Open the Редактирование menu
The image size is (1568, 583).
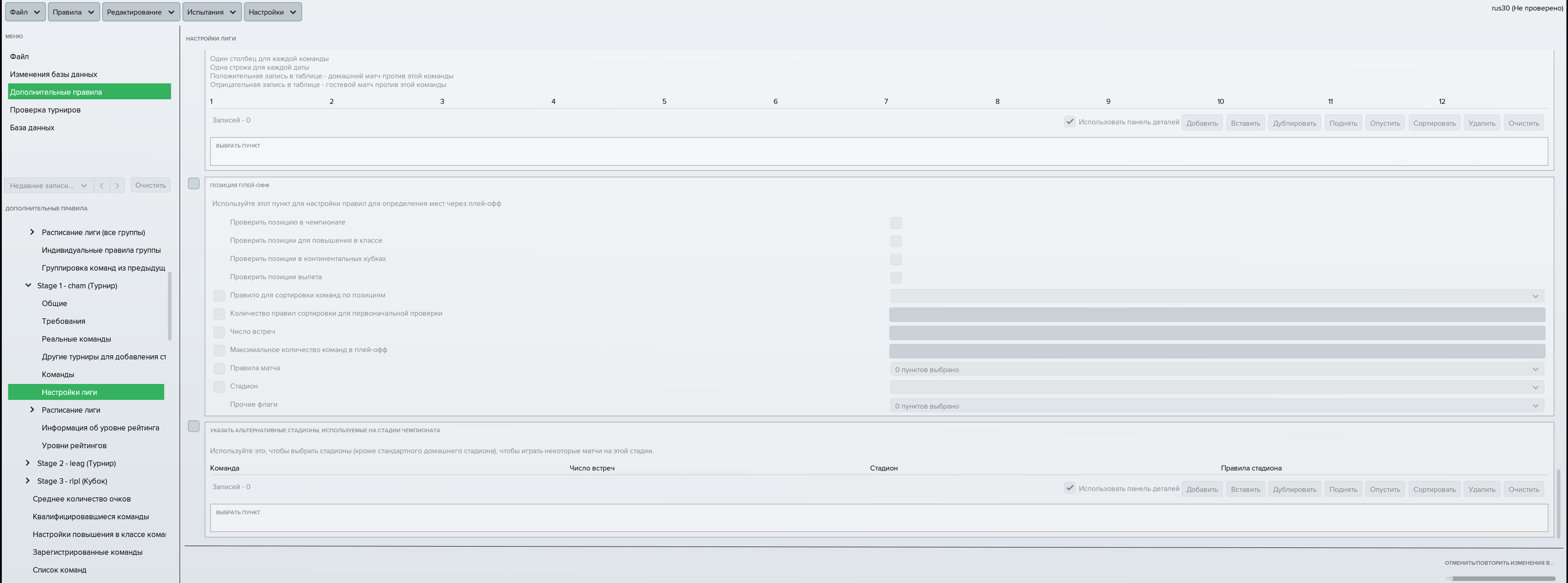[x=140, y=12]
